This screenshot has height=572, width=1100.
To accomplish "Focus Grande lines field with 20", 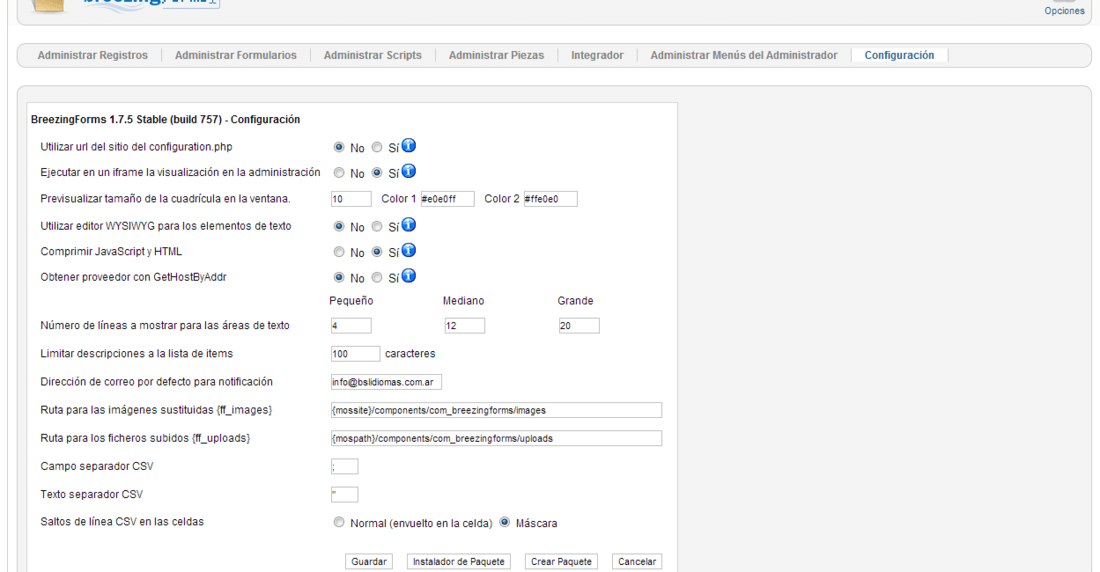I will click(x=579, y=326).
